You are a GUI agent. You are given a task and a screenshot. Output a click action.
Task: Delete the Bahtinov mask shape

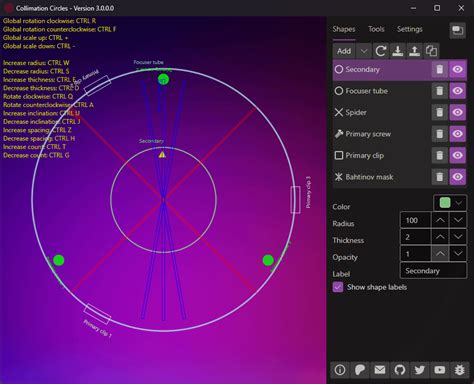440,177
